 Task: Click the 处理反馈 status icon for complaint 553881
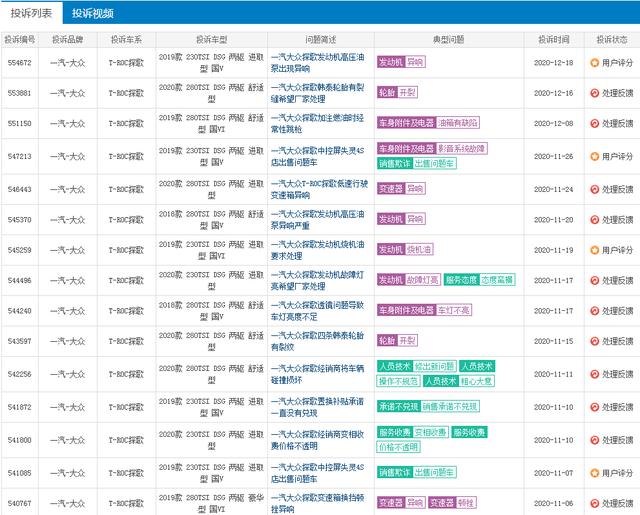click(595, 93)
